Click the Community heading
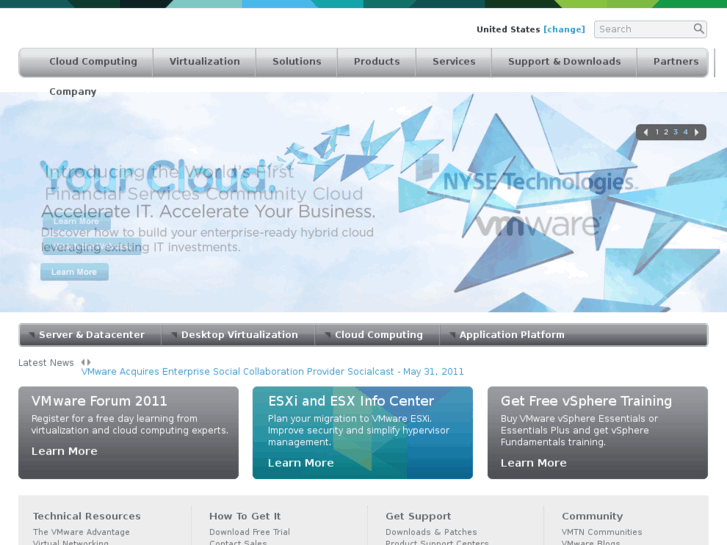Screen dimensions: 727x545 (x=592, y=516)
